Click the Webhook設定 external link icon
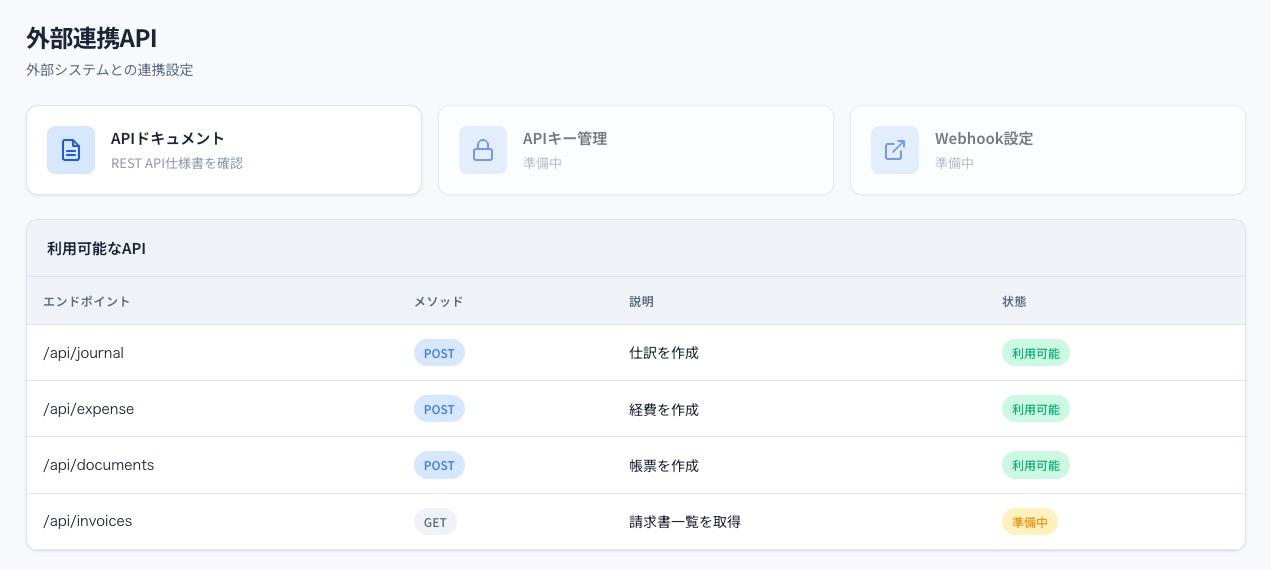Image resolution: width=1271 pixels, height=570 pixels. [895, 150]
